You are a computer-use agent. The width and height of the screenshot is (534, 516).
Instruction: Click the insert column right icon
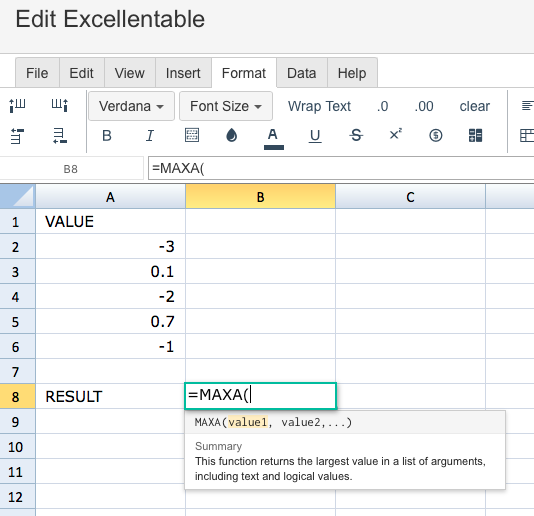(60, 105)
